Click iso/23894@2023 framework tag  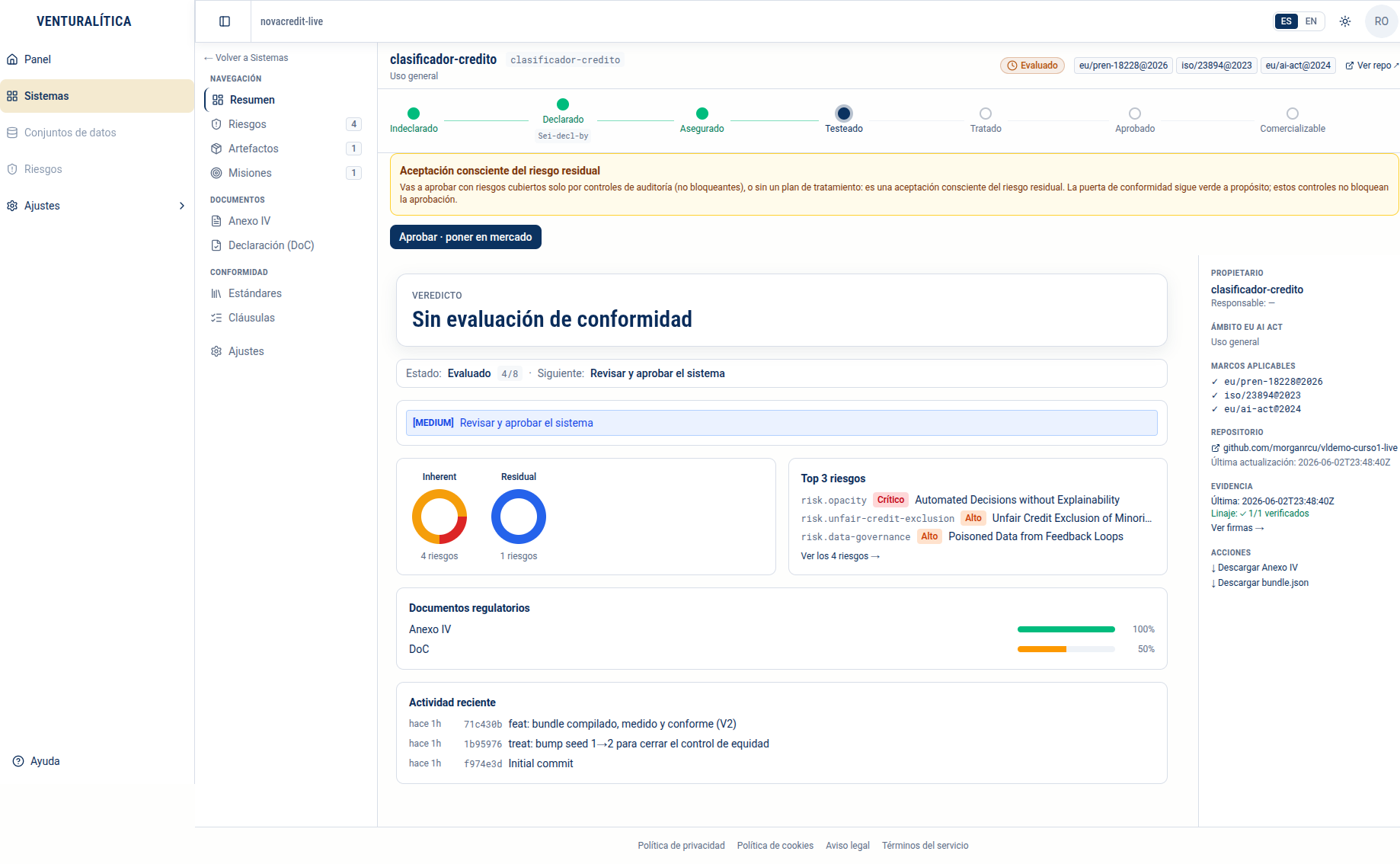(1216, 66)
